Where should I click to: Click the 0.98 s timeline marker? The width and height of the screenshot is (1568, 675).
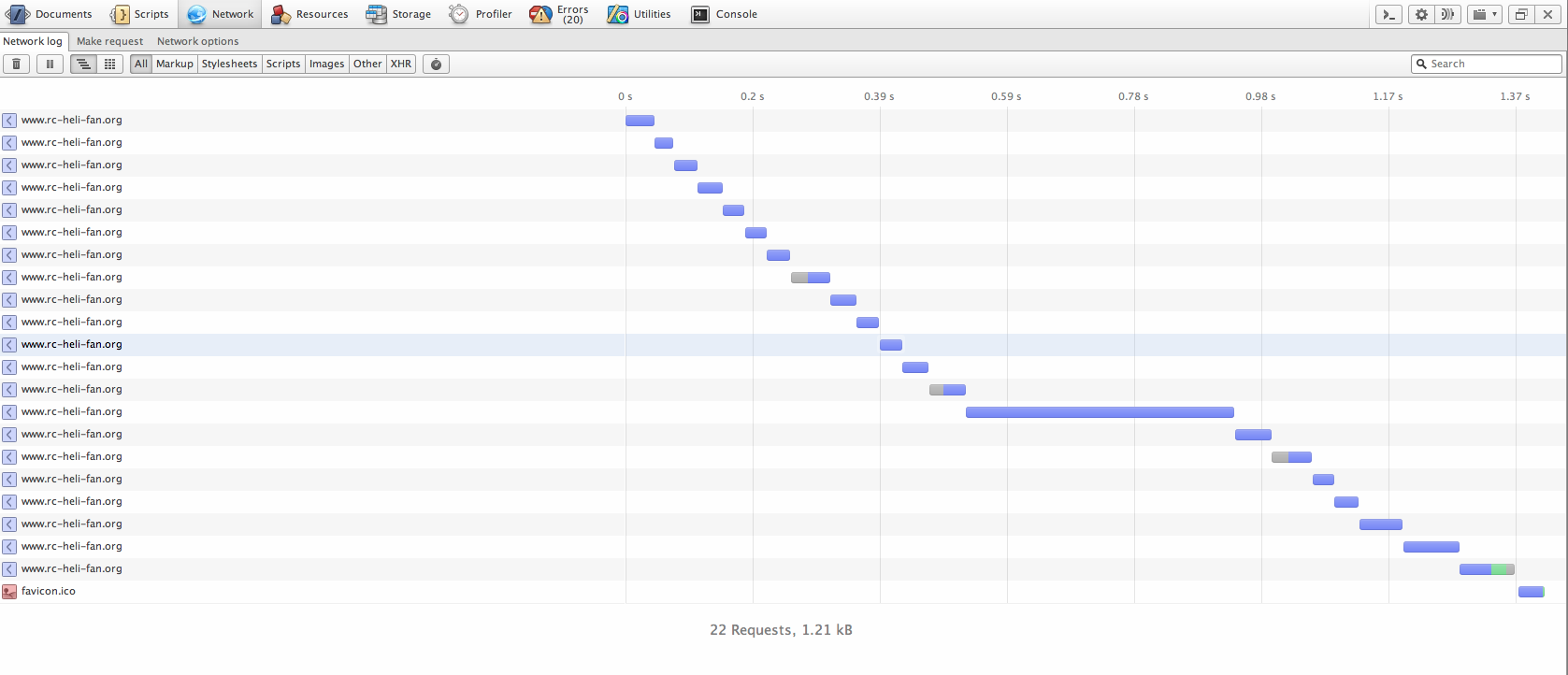(x=1260, y=96)
